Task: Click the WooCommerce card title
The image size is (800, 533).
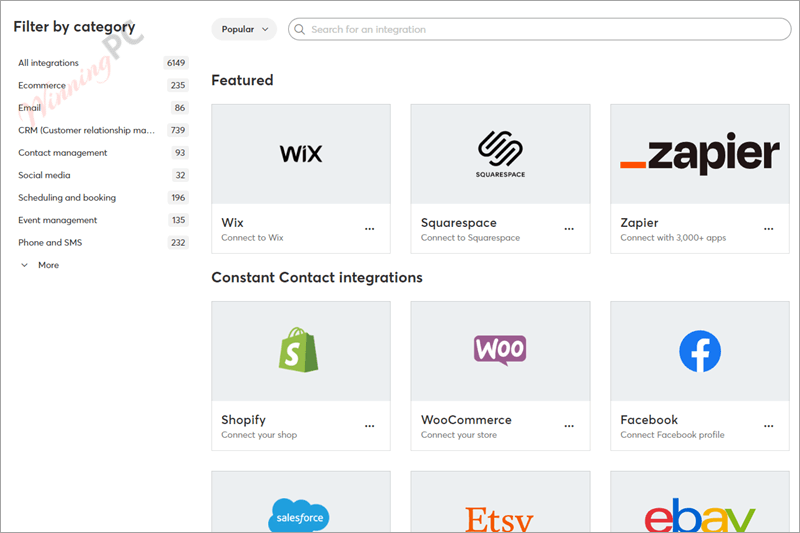Action: click(x=466, y=420)
